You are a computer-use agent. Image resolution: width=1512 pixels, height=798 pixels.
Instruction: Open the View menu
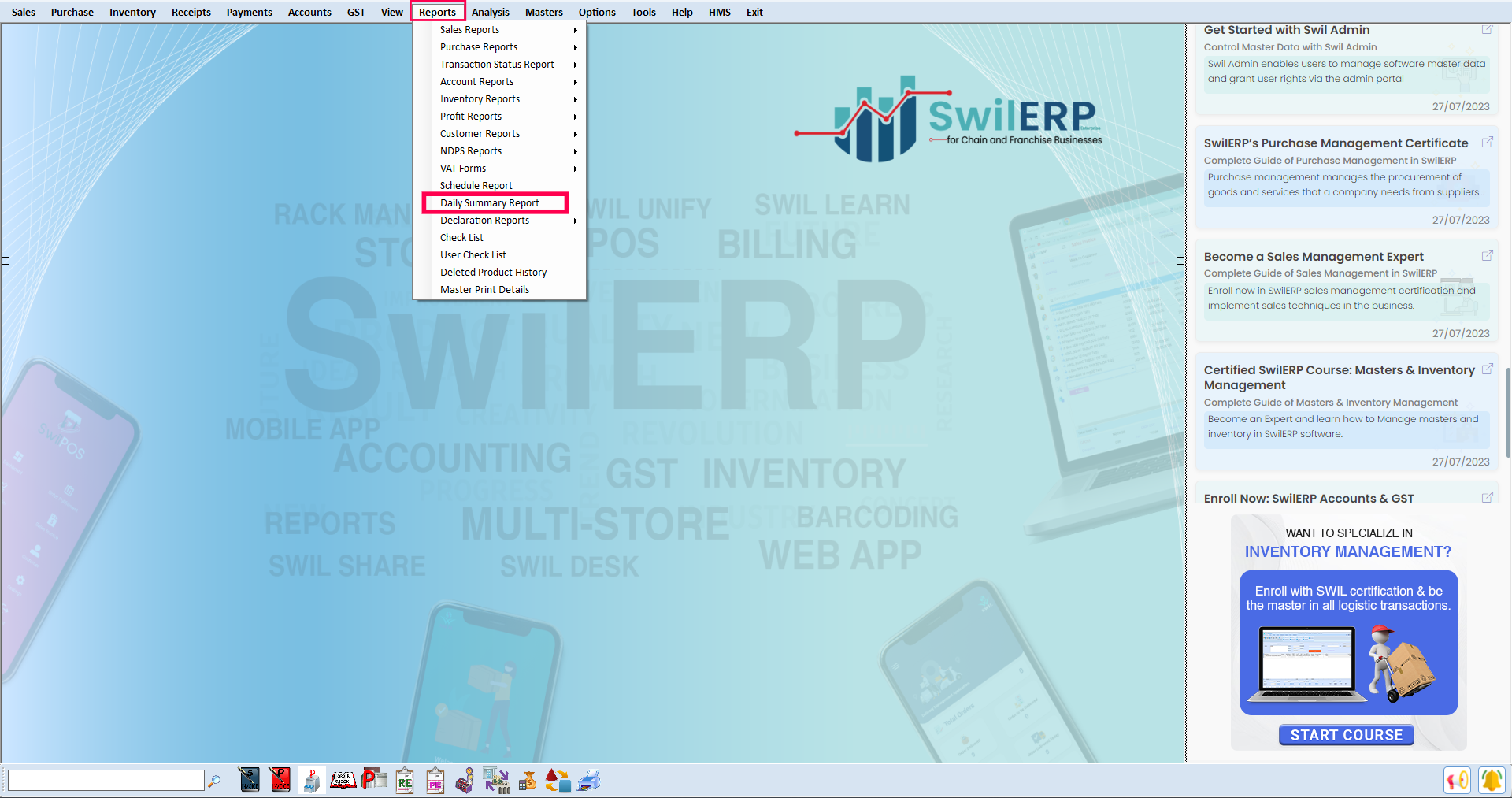point(392,12)
